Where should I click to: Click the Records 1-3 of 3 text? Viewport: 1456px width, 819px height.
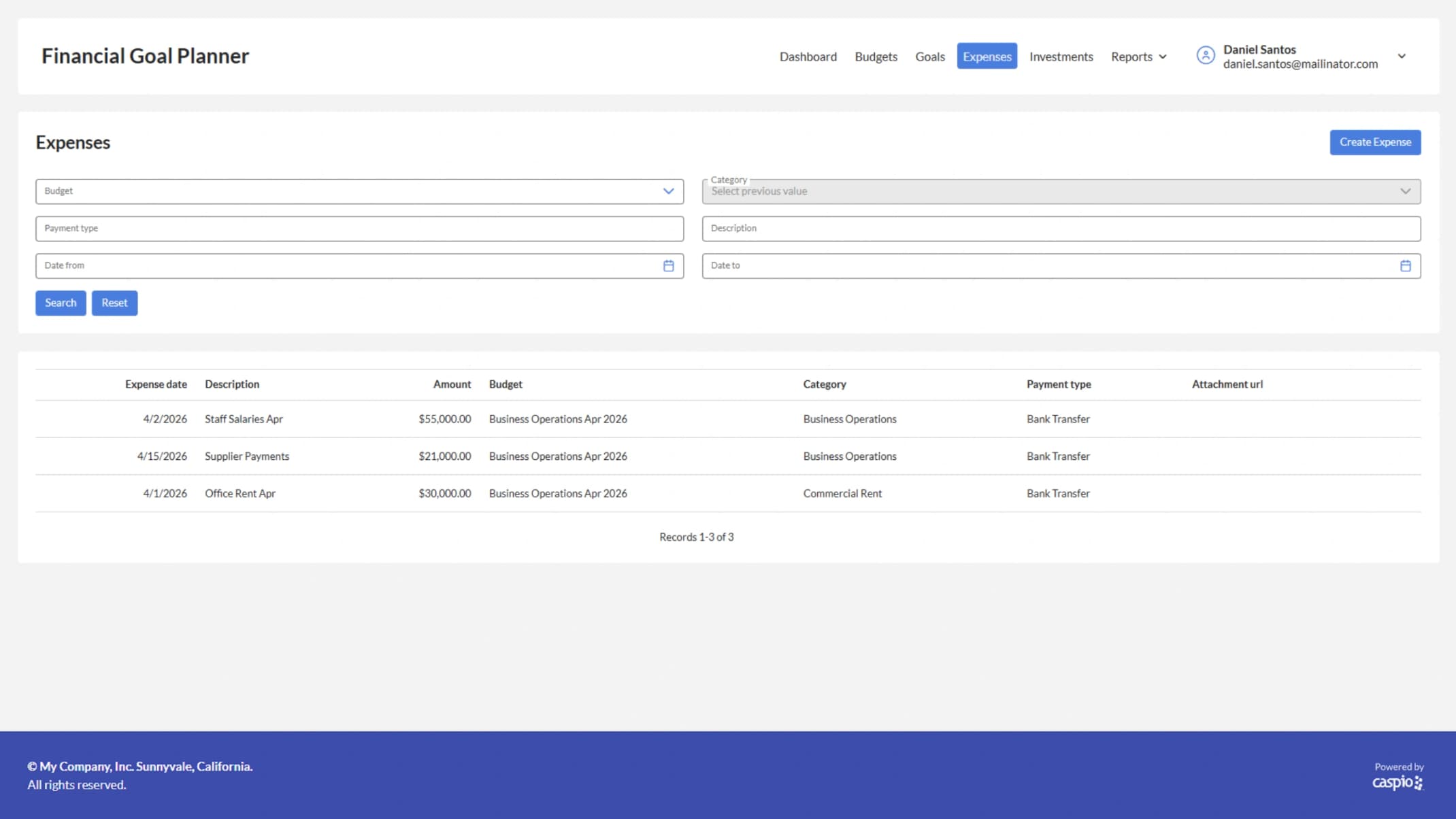tap(696, 537)
